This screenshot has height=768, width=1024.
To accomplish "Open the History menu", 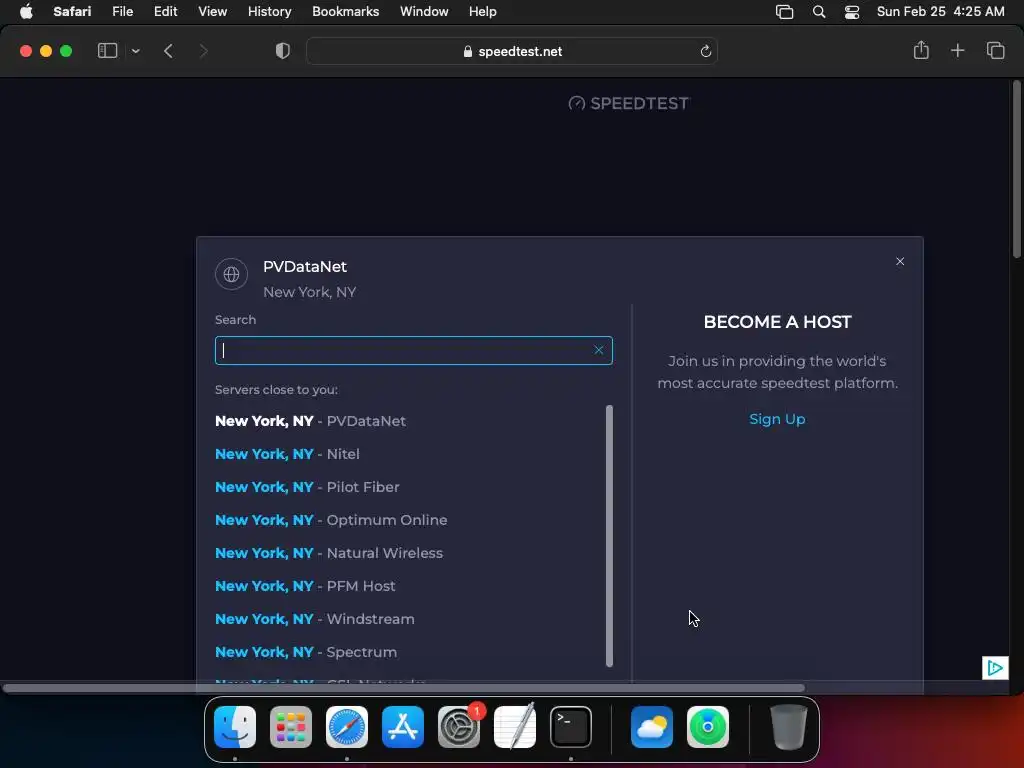I will click(x=269, y=12).
